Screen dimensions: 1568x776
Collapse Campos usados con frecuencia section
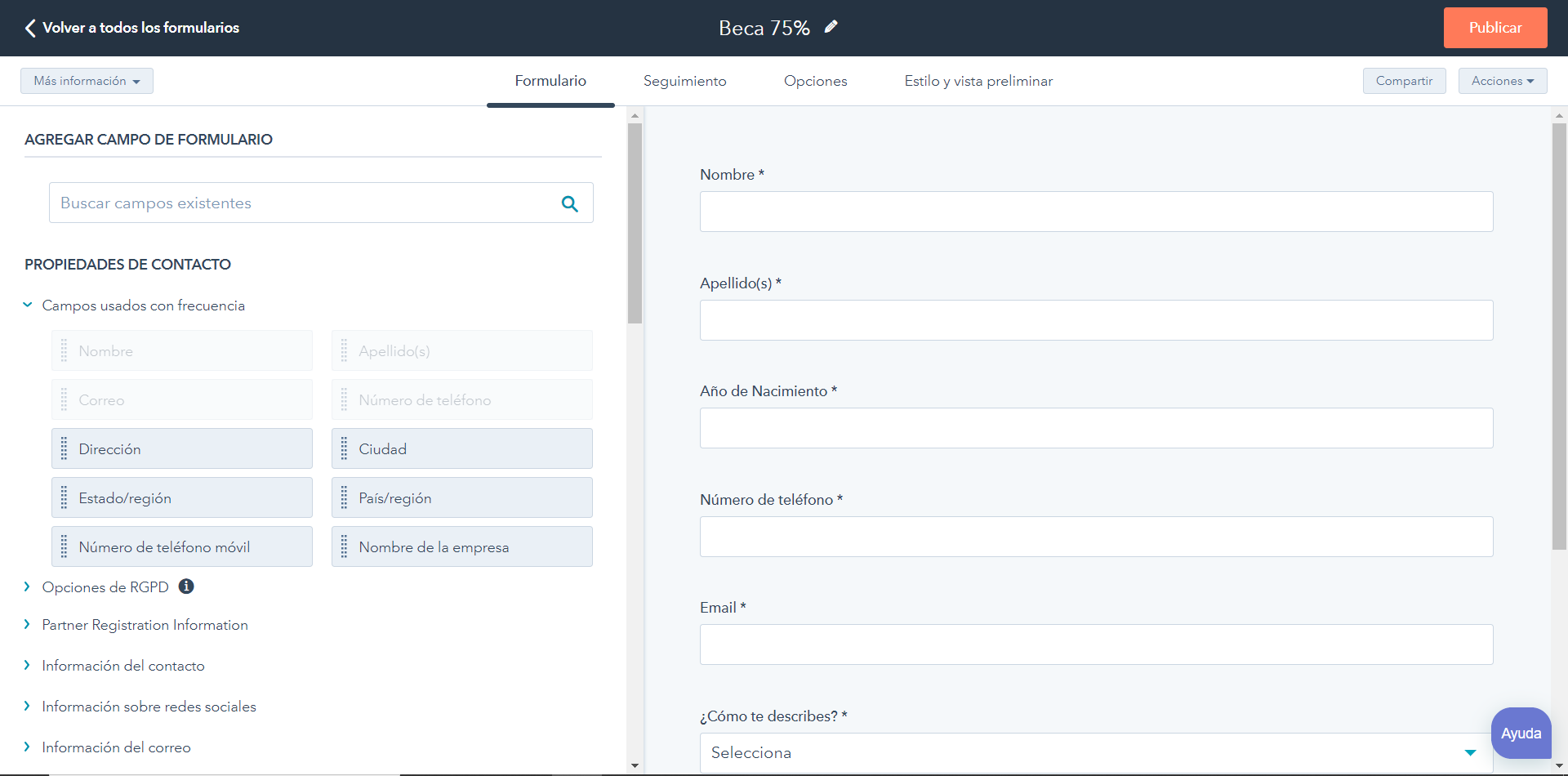(28, 305)
